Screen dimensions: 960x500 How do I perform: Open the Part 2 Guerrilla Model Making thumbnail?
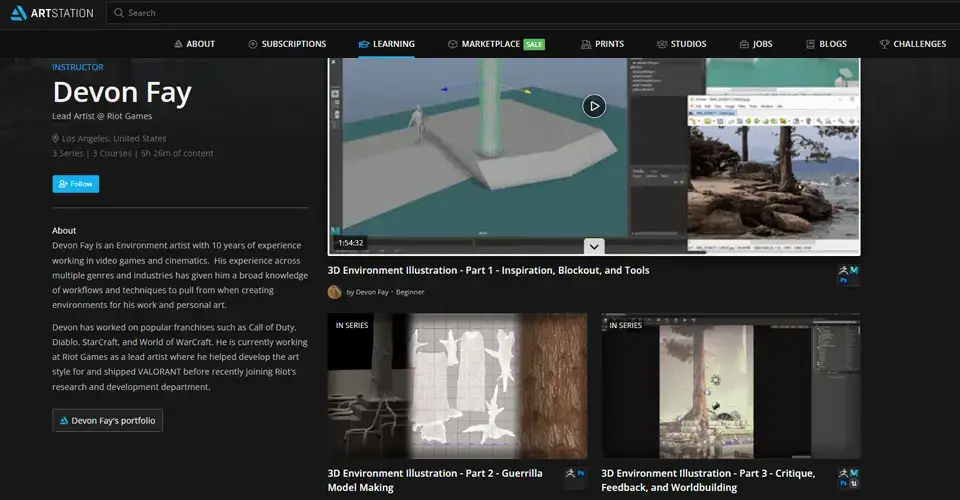(x=457, y=386)
